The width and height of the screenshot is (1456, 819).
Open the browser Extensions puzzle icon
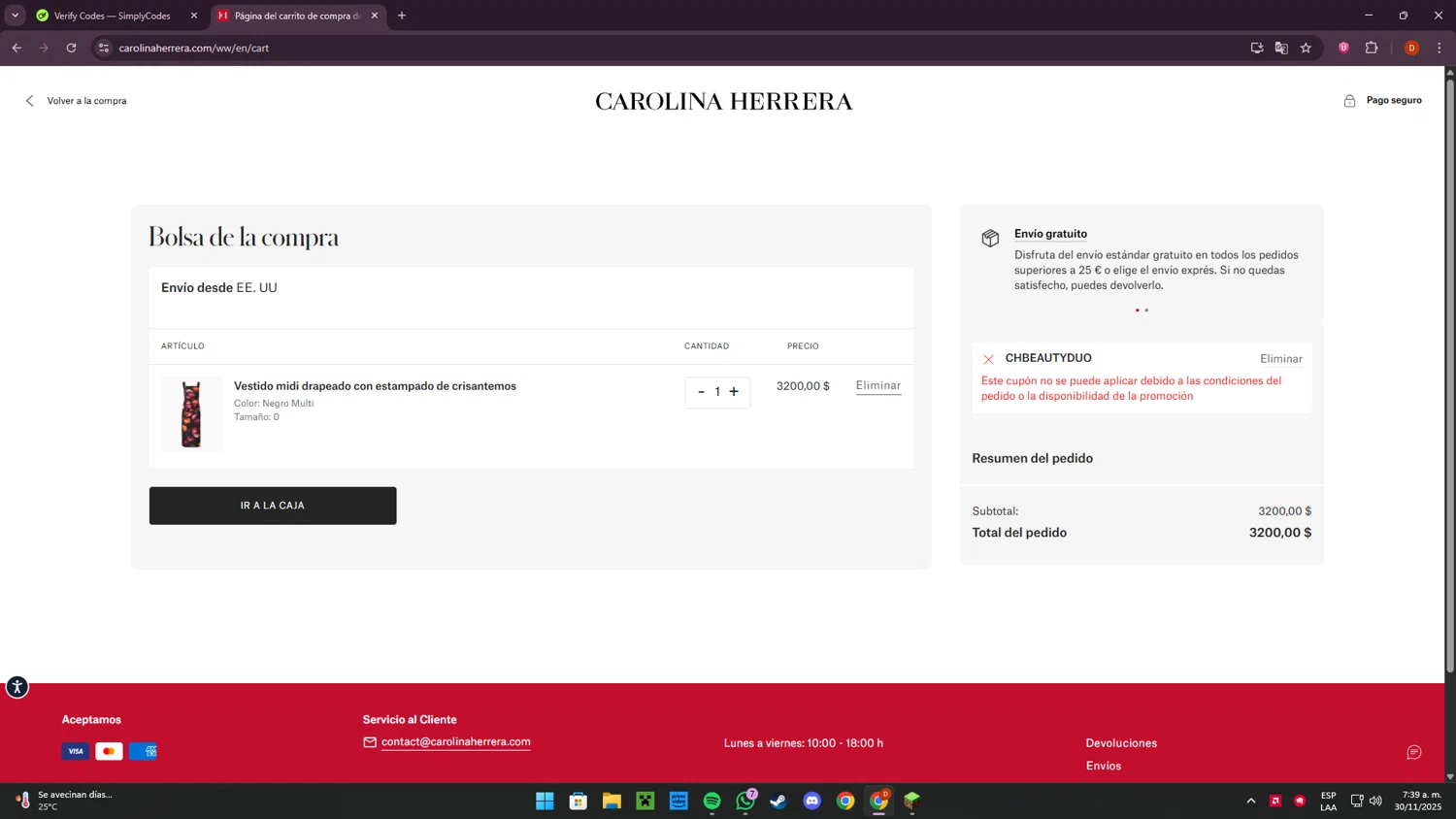(x=1372, y=48)
